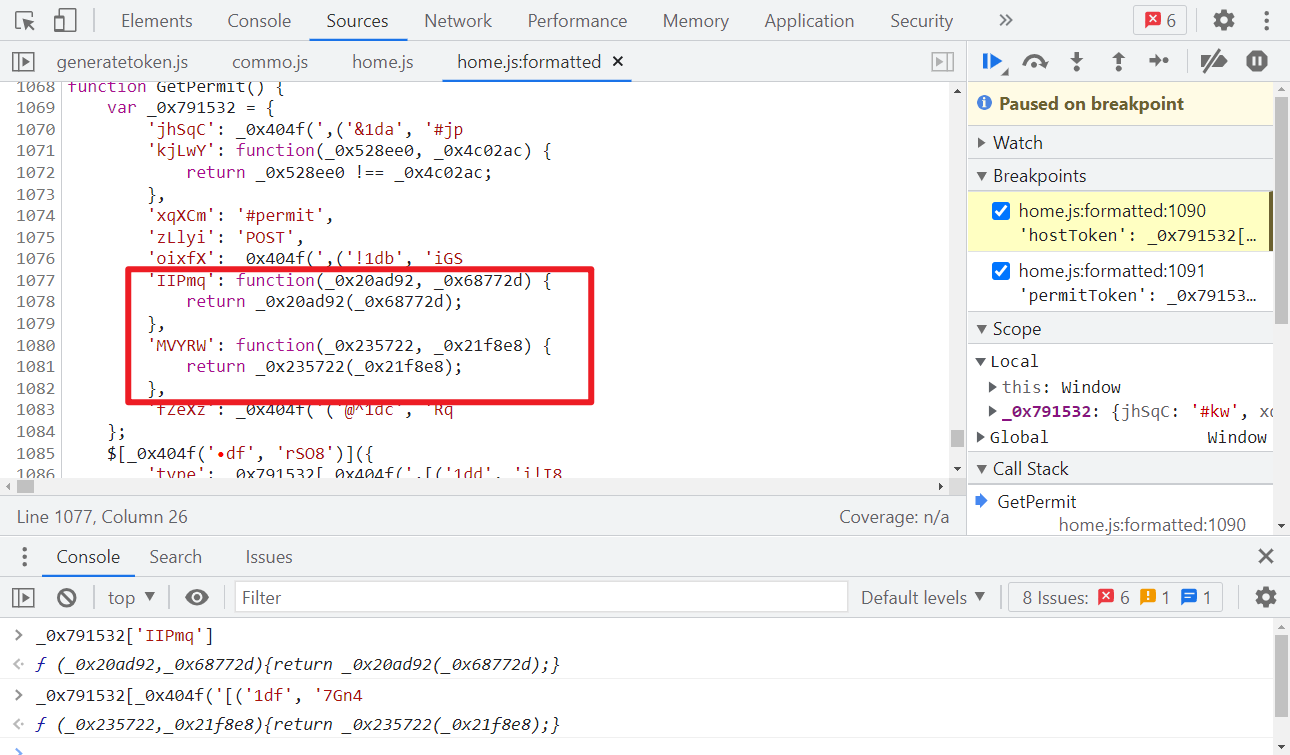Viewport: 1290px width, 755px height.
Task: Switch to the Console panel tab
Action: point(259,21)
